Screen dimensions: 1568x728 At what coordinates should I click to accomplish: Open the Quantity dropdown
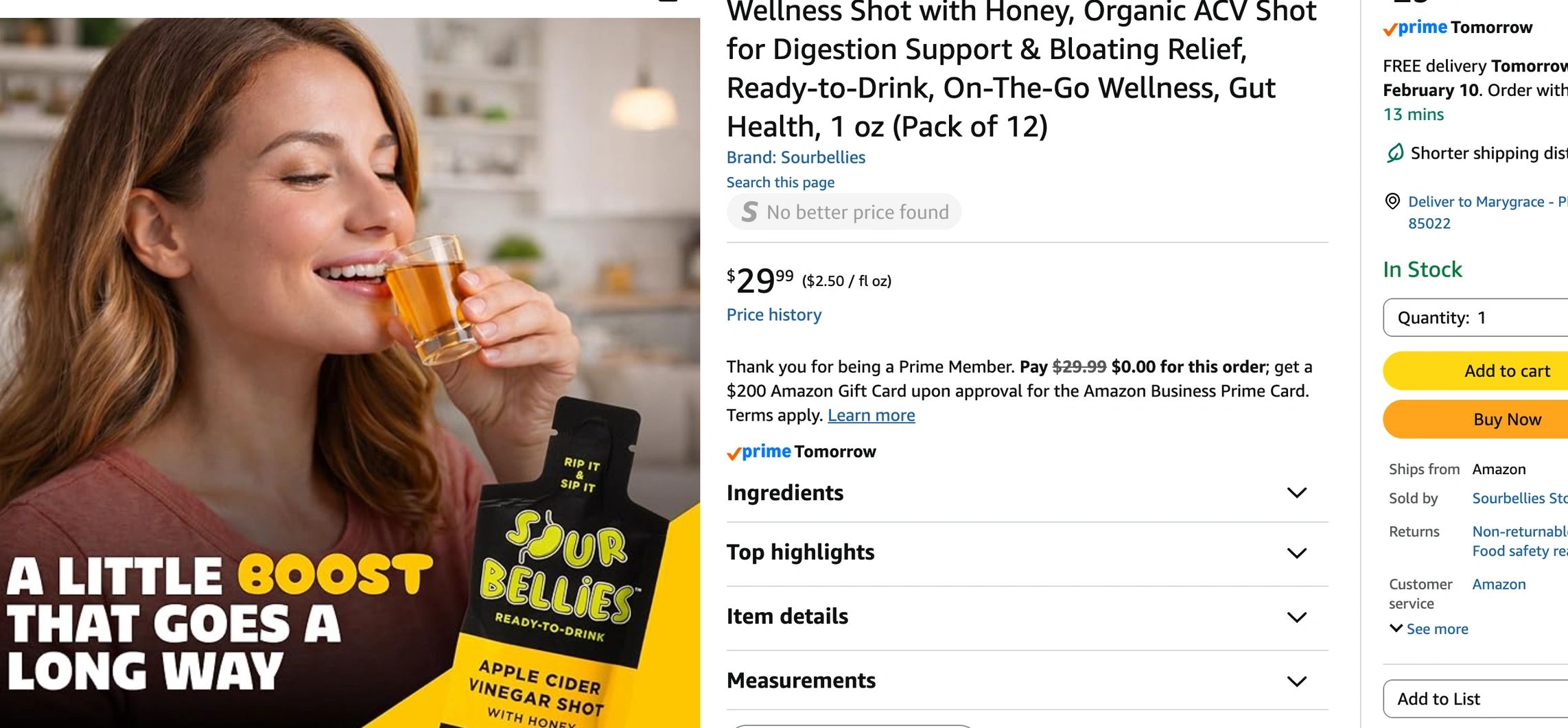pos(1475,318)
